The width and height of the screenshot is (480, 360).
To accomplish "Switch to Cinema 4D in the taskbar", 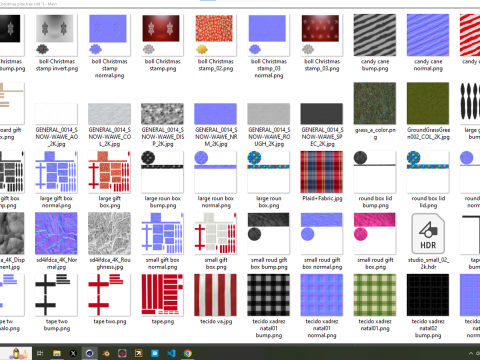I will 89,353.
